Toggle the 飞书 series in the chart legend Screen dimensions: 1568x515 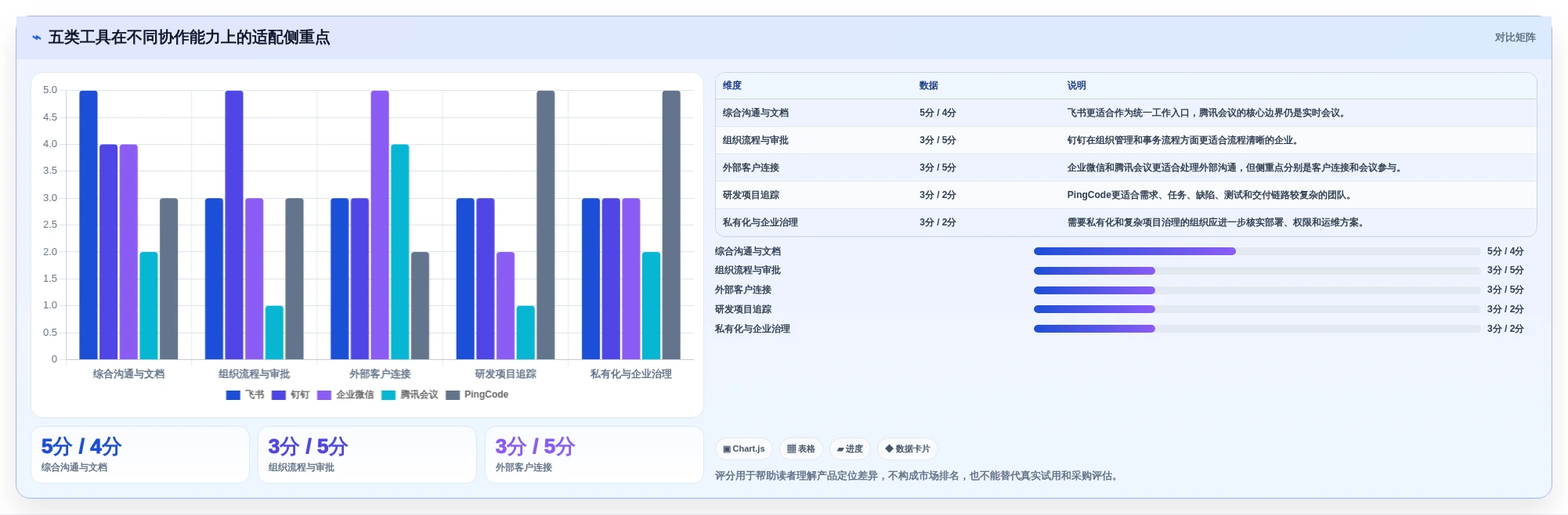[245, 395]
